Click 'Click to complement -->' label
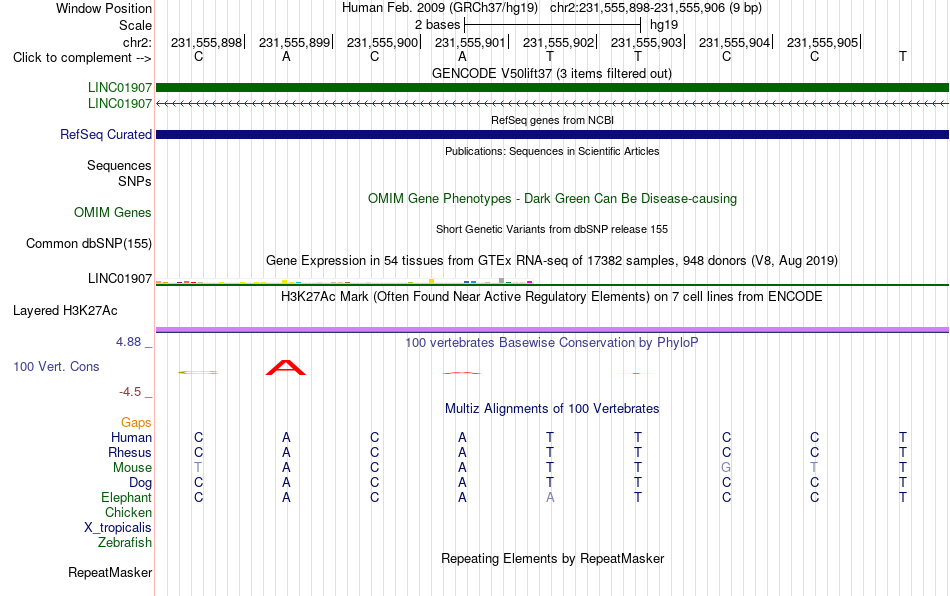950x596 pixels. (x=82, y=58)
